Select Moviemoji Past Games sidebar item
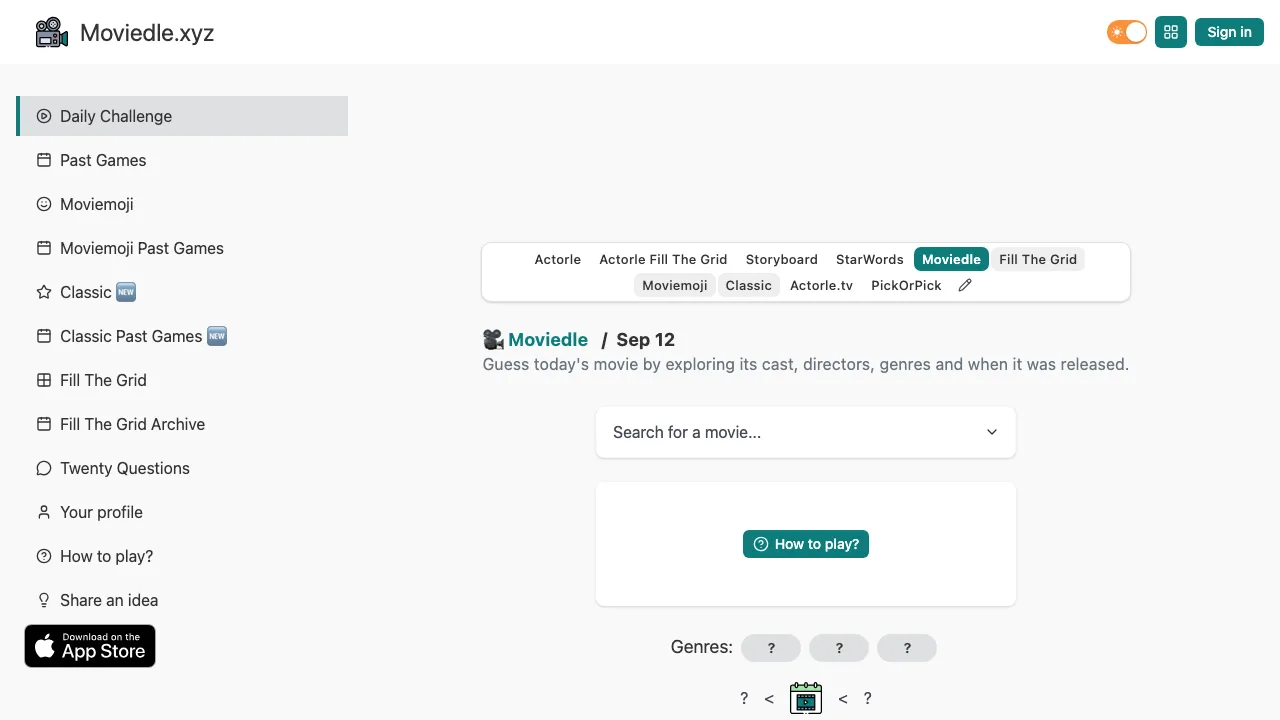Image resolution: width=1280 pixels, height=720 pixels. click(x=182, y=248)
